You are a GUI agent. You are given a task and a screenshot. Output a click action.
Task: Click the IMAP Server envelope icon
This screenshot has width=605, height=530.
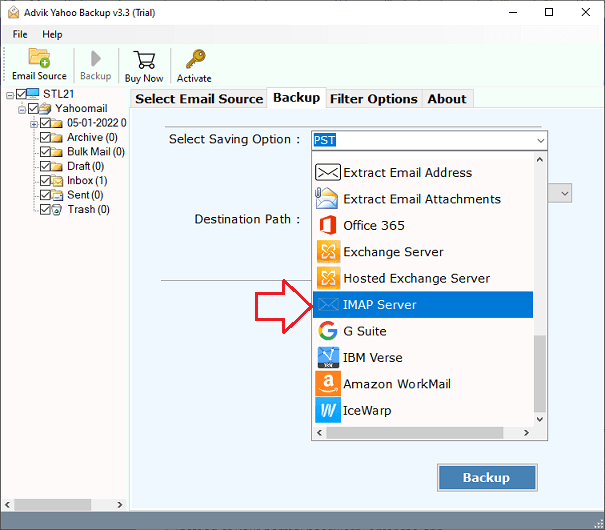click(328, 305)
